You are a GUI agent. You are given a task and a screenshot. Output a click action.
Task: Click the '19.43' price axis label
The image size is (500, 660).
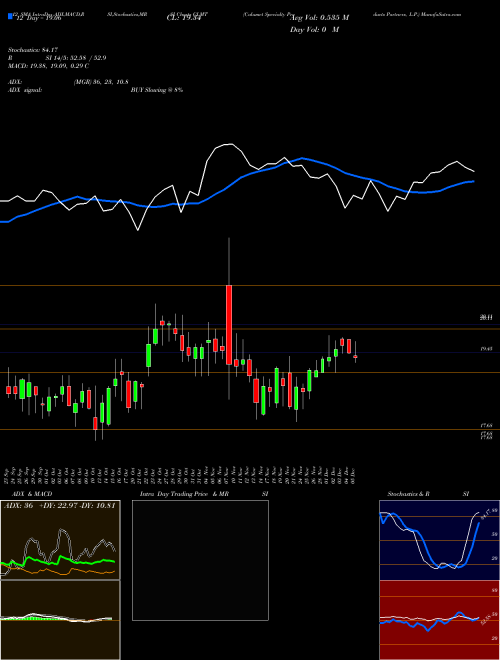pyautogui.click(x=486, y=349)
